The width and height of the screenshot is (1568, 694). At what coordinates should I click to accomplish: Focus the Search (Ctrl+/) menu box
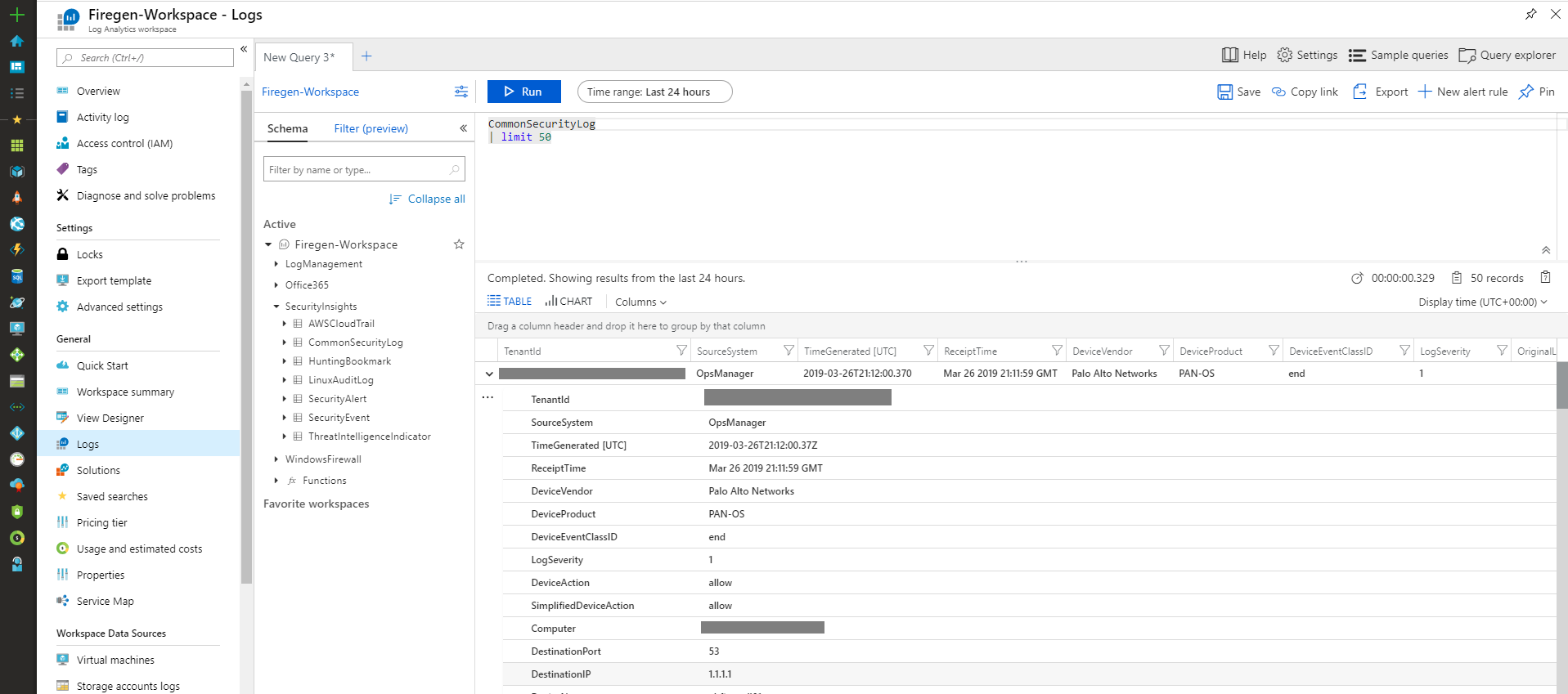pyautogui.click(x=145, y=57)
